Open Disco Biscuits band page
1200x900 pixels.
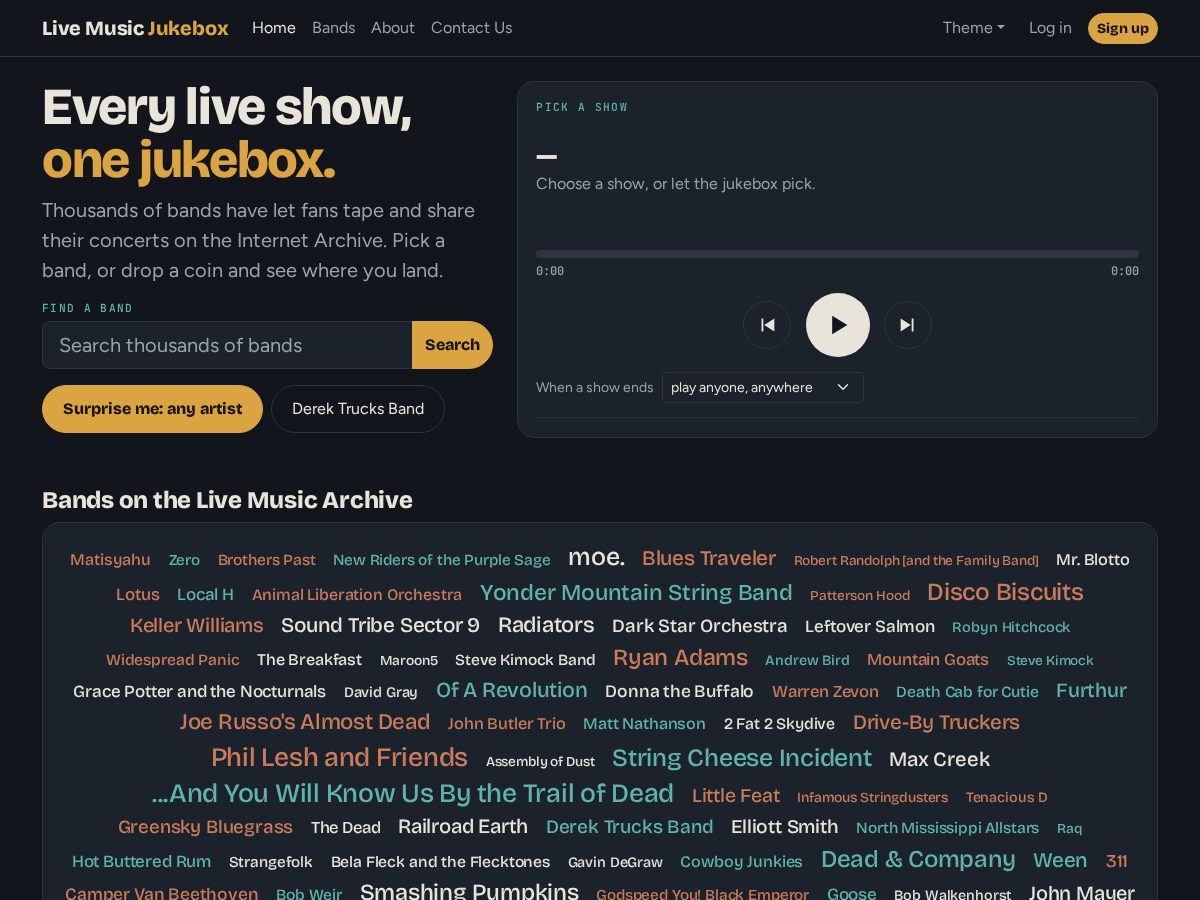[1005, 592]
